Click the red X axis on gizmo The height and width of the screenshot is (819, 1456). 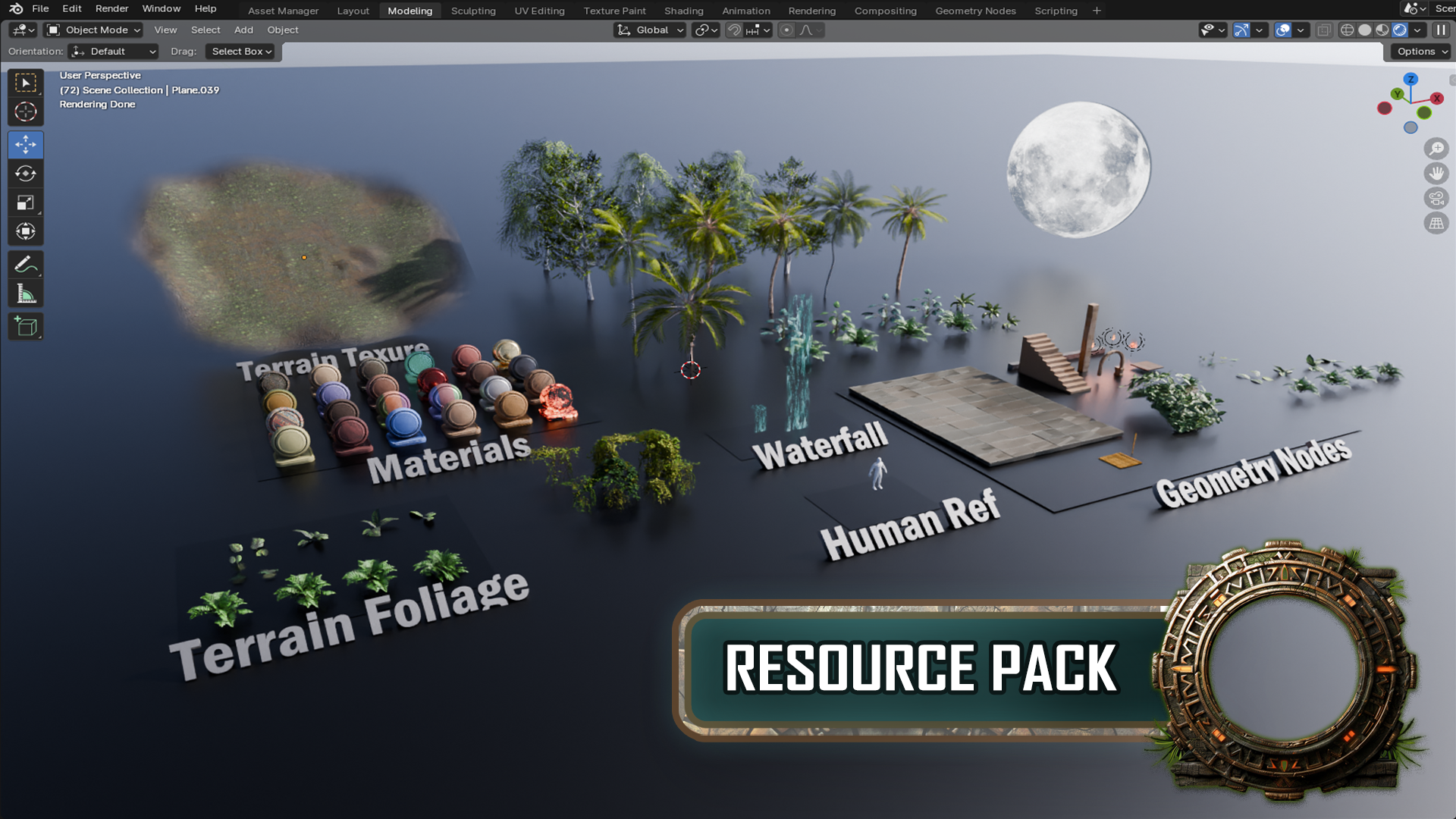(1436, 99)
